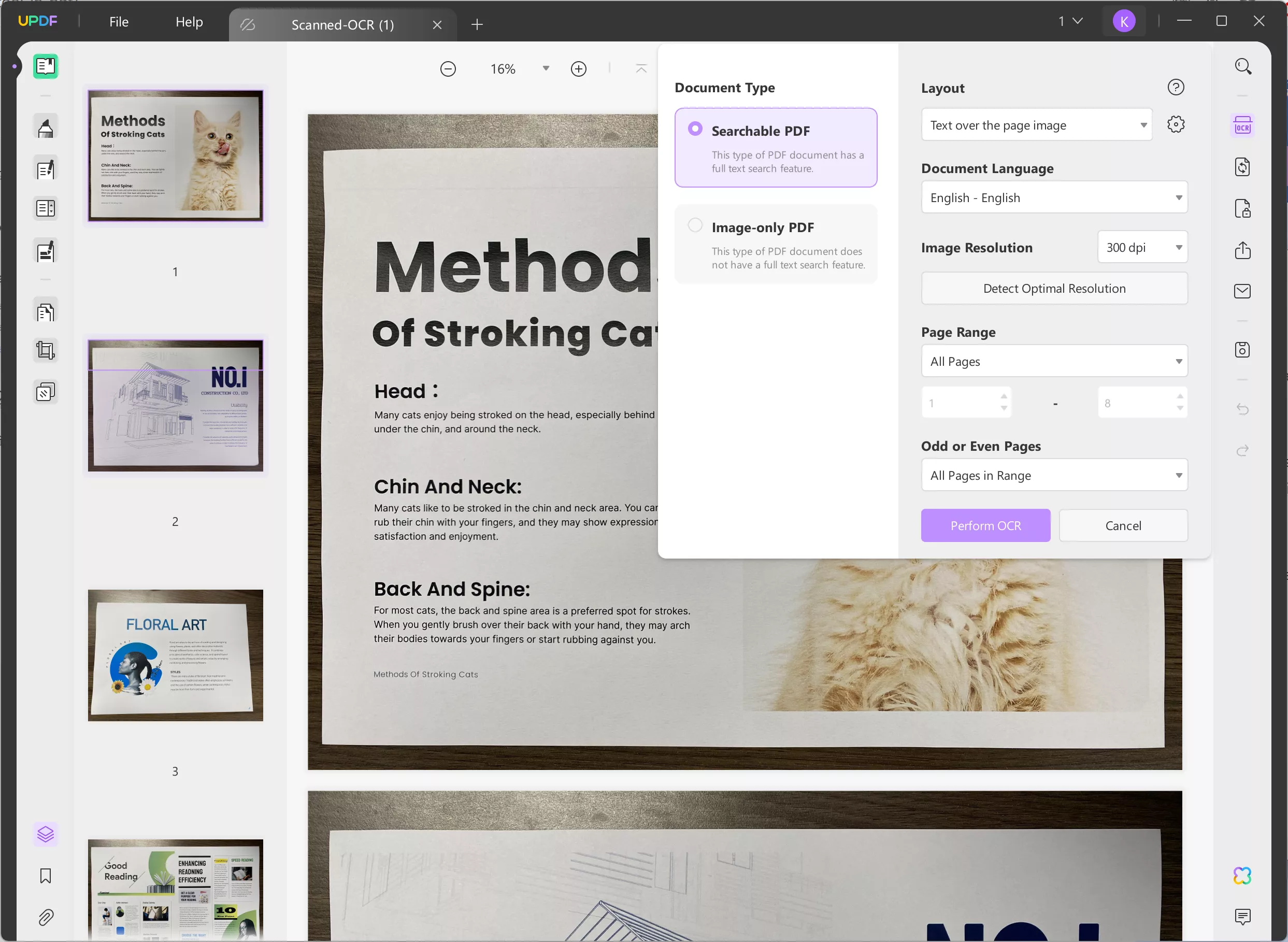
Task: Open the Odd or Even Pages dropdown
Action: (x=1054, y=475)
